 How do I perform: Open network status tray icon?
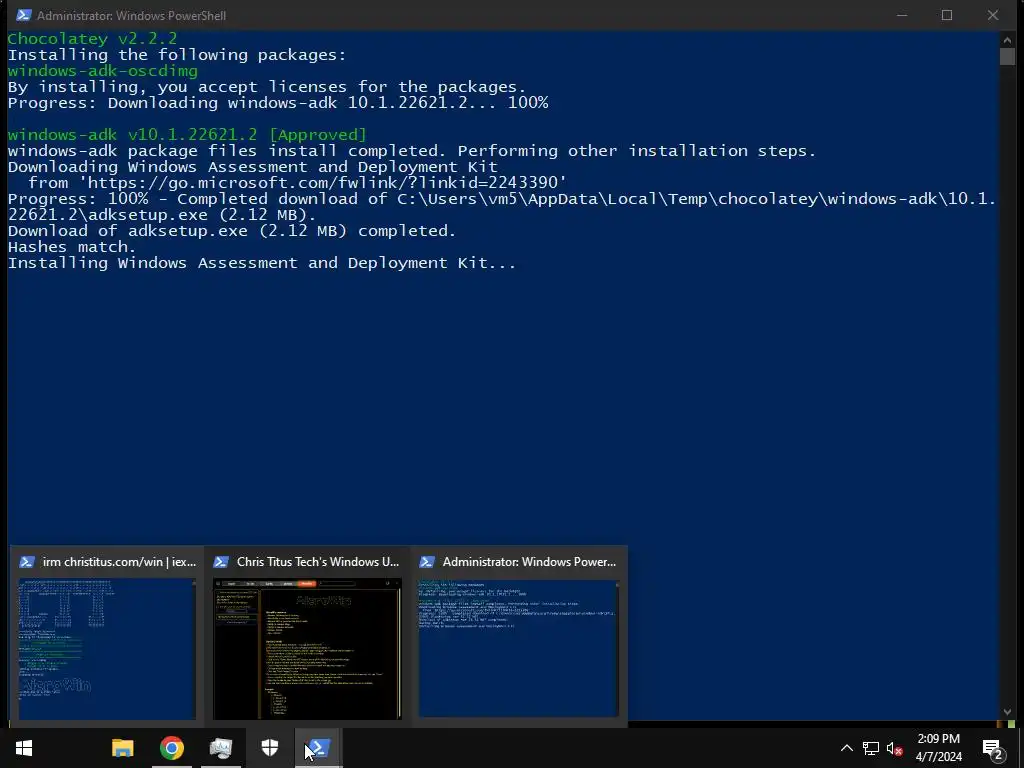click(871, 748)
